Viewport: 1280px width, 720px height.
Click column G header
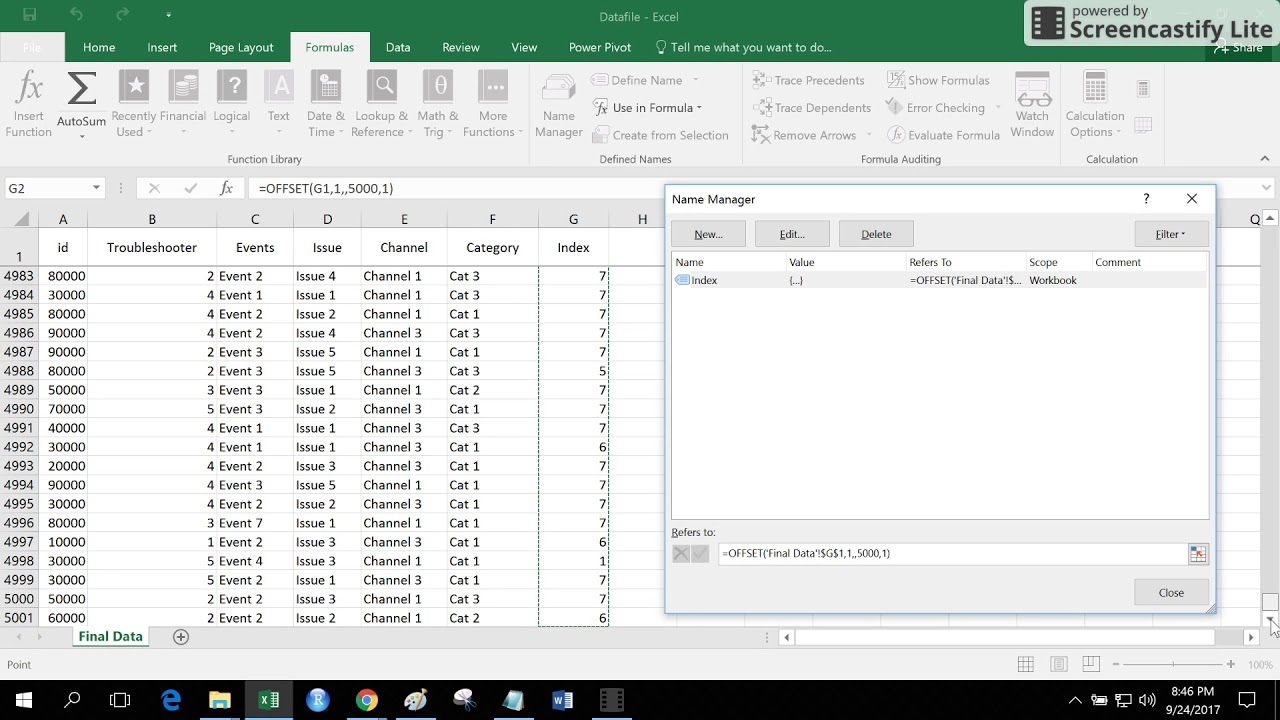[x=573, y=219]
